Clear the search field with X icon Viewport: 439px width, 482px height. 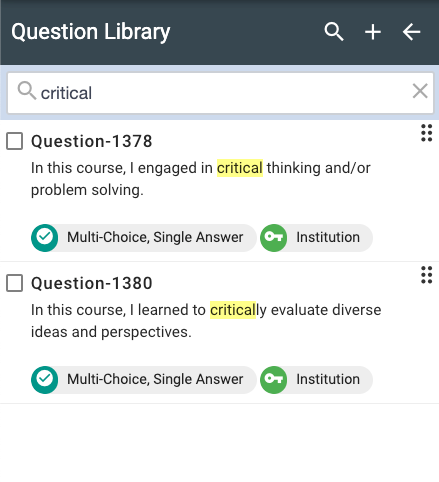[x=420, y=91]
